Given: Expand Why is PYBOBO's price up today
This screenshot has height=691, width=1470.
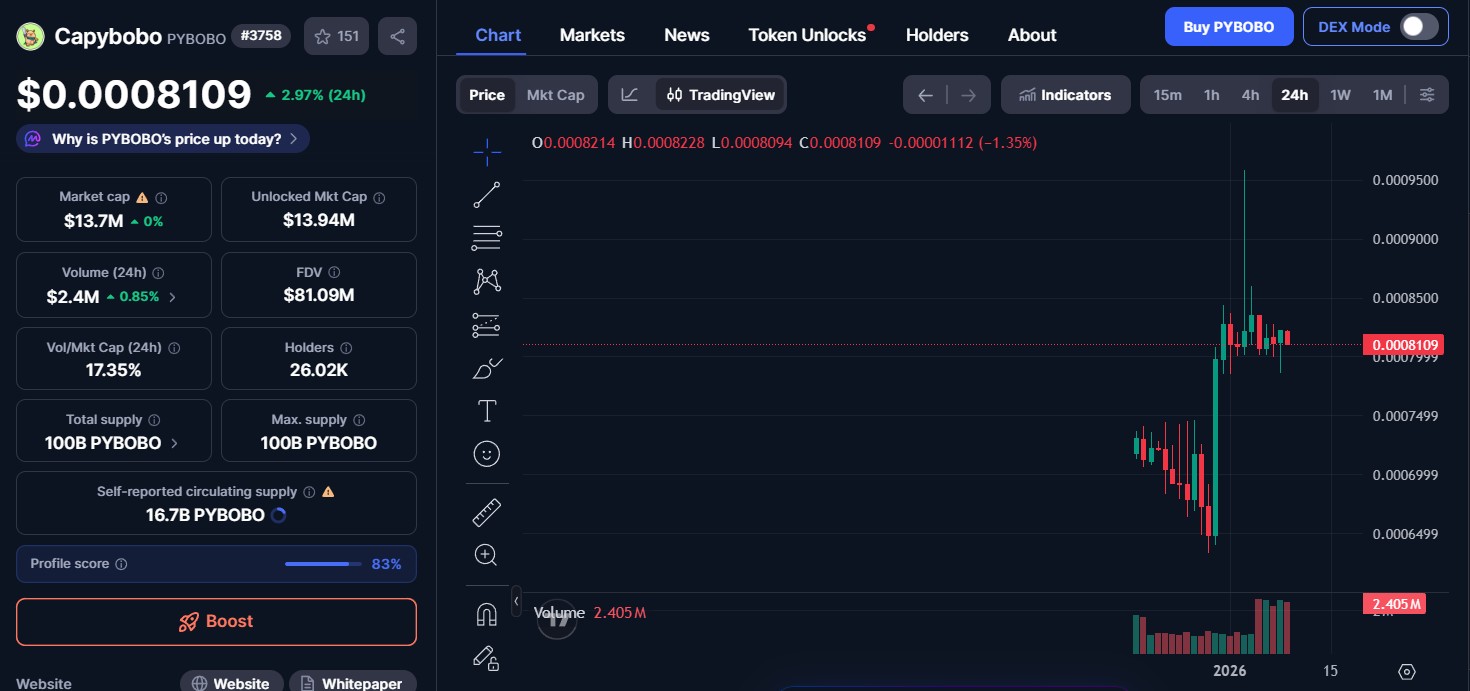Looking at the screenshot, I should (163, 139).
